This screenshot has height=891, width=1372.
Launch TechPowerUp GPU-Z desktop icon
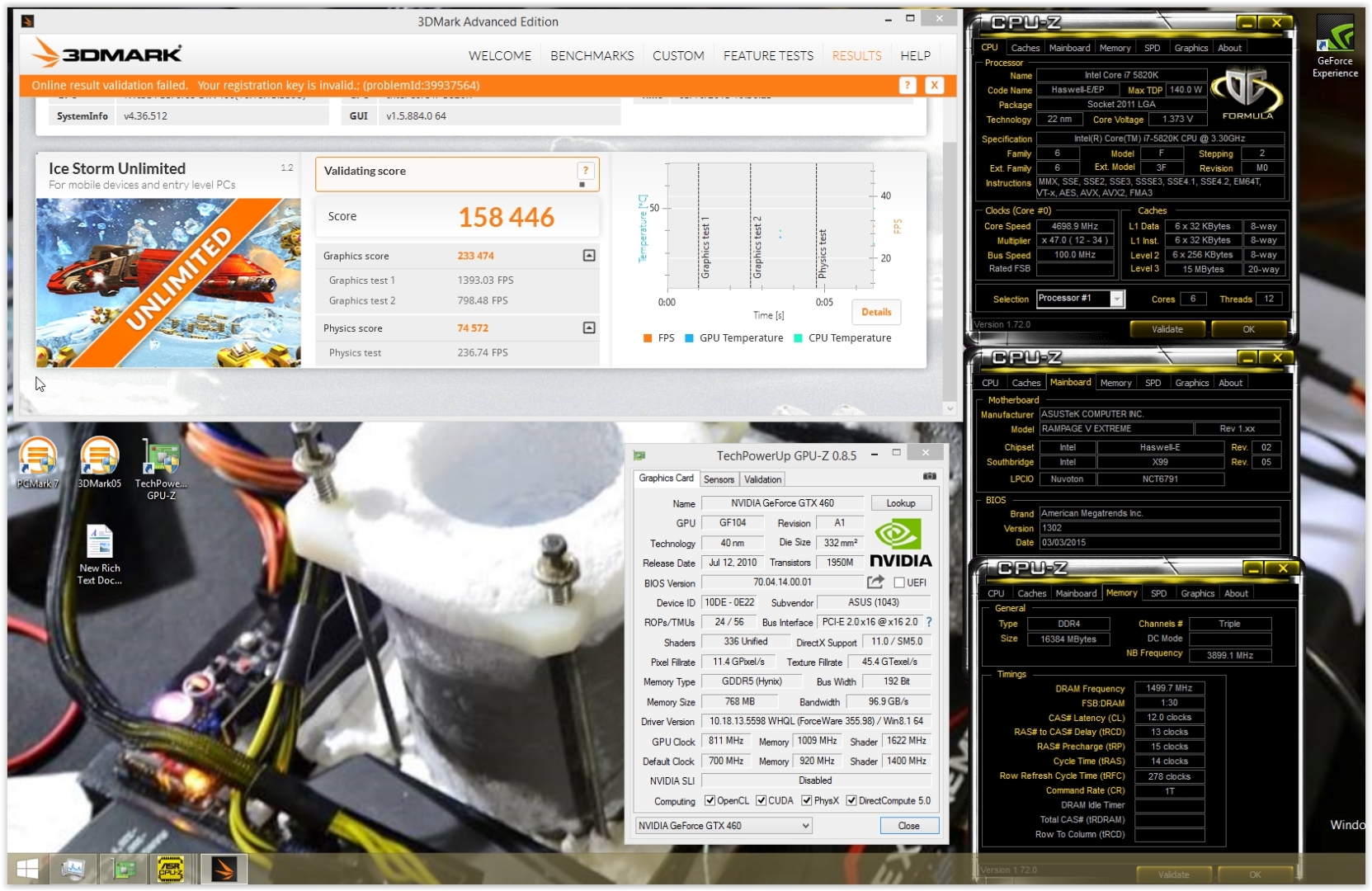[161, 469]
